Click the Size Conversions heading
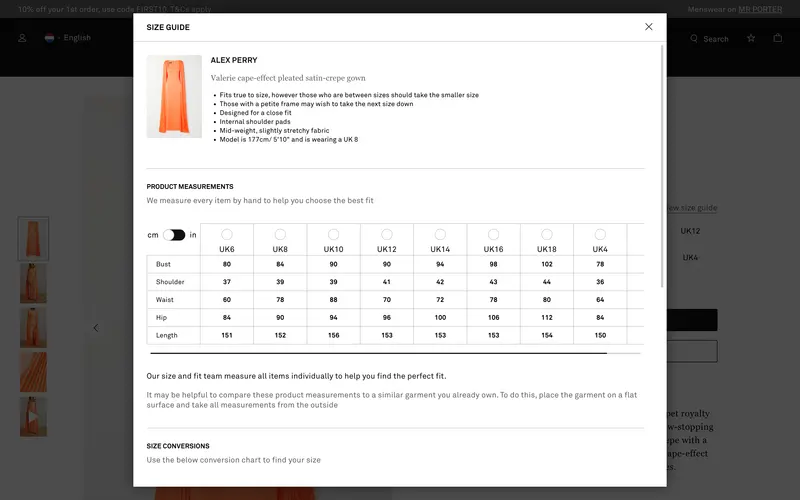This screenshot has height=500, width=800. tap(178, 446)
